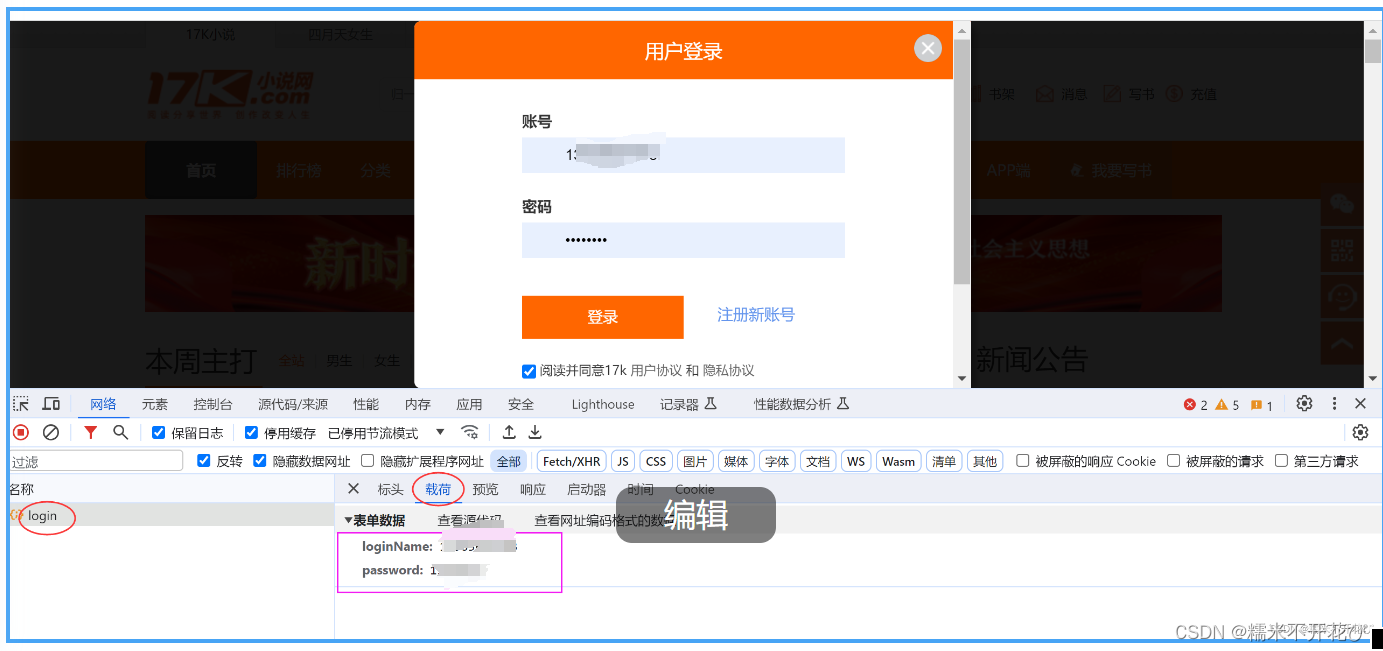This screenshot has height=651, width=1383.
Task: Select the inspect element tool
Action: point(18,403)
